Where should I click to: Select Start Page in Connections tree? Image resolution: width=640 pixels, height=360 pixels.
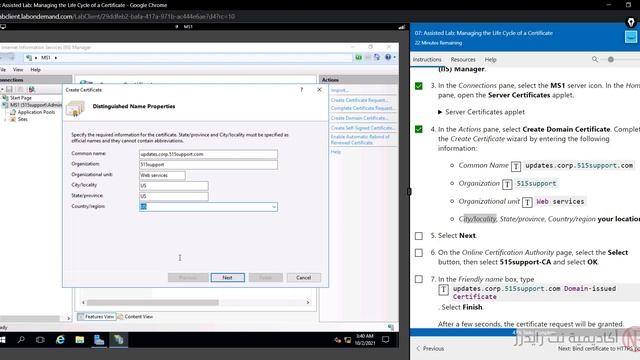(x=20, y=98)
